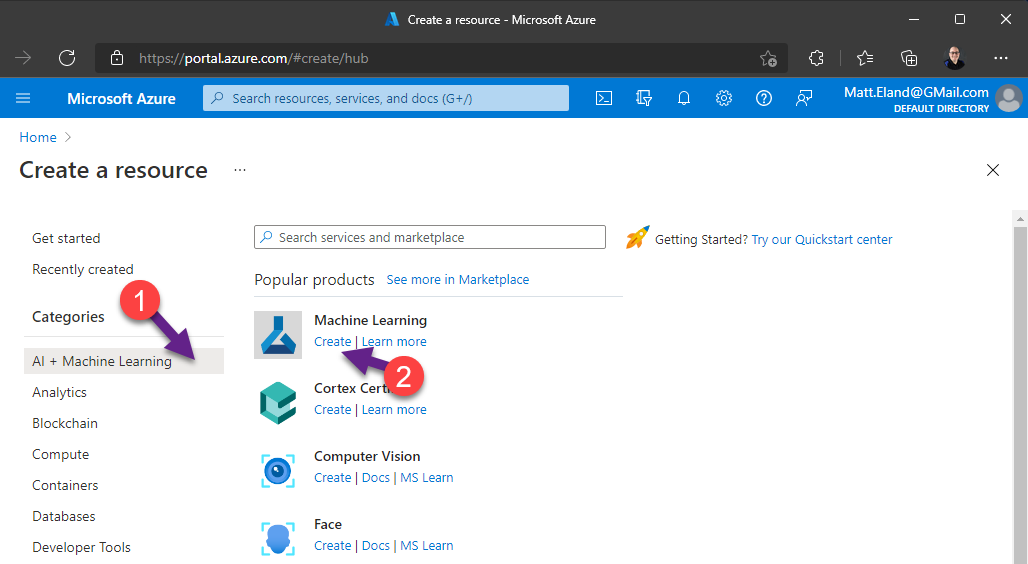The image size is (1028, 564).
Task: Click MS Learn under Face
Action: click(x=427, y=546)
